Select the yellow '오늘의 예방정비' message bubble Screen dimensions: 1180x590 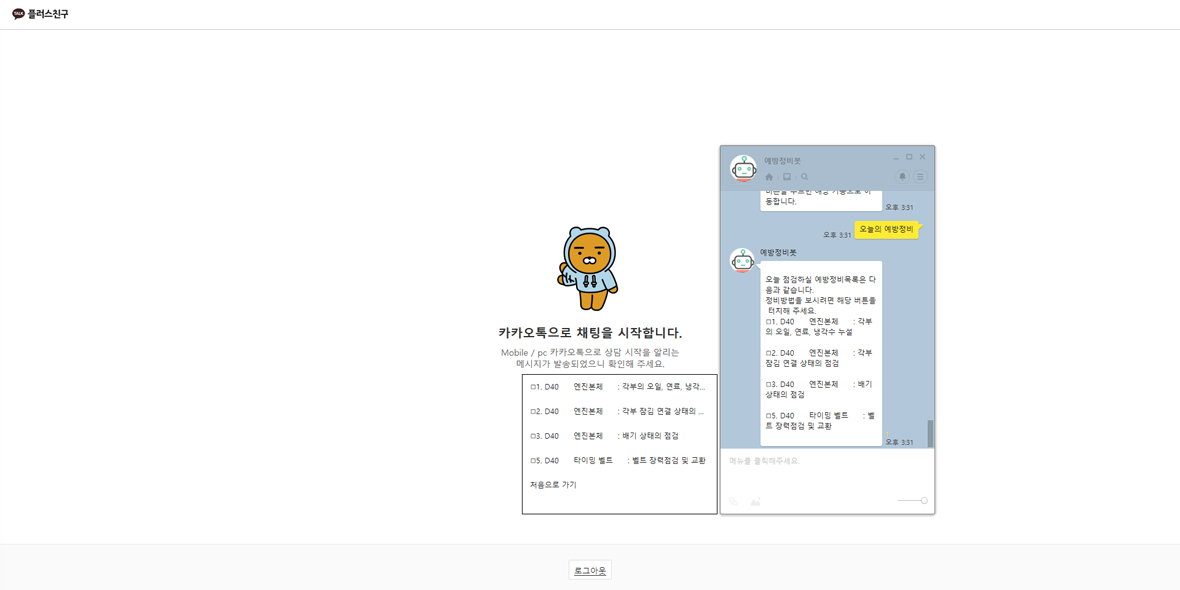click(x=887, y=230)
